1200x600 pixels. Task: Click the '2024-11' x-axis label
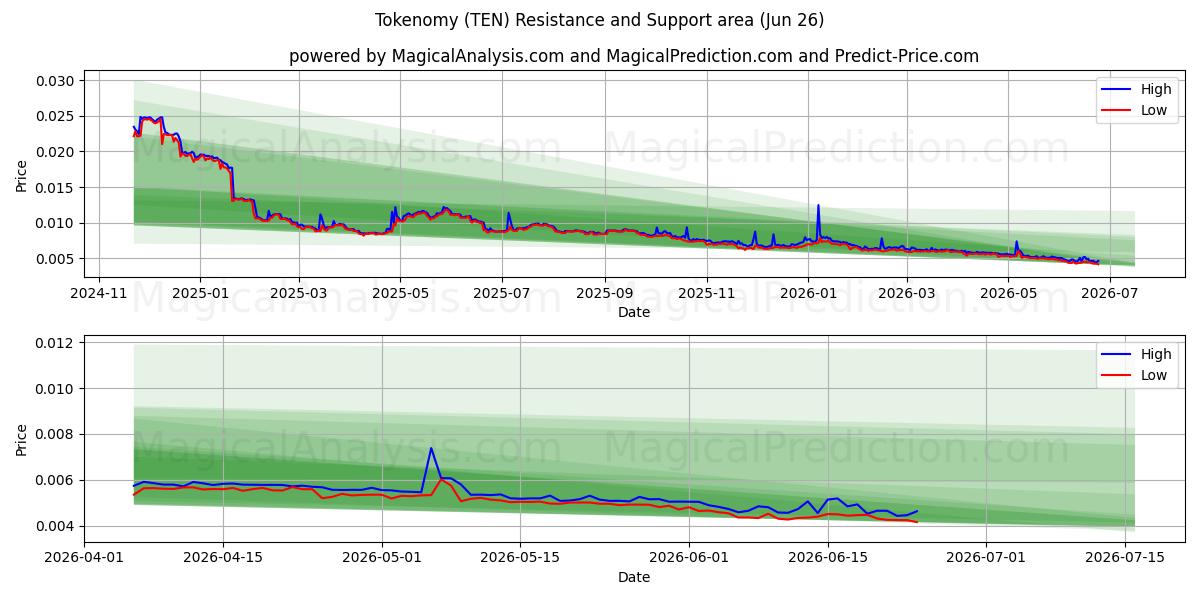[98, 294]
